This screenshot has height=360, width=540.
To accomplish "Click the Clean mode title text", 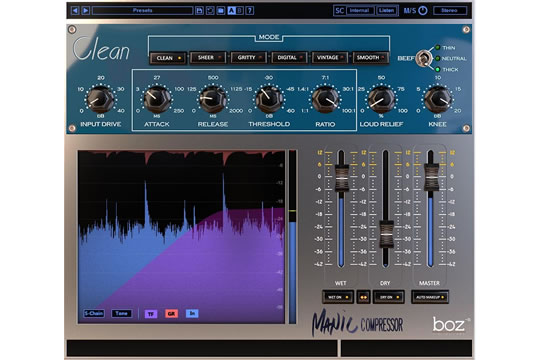I will pyautogui.click(x=102, y=49).
